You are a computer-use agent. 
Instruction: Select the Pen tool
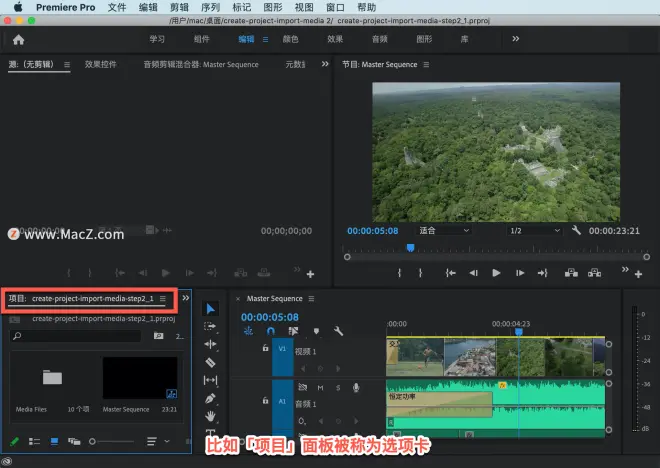tap(210, 399)
